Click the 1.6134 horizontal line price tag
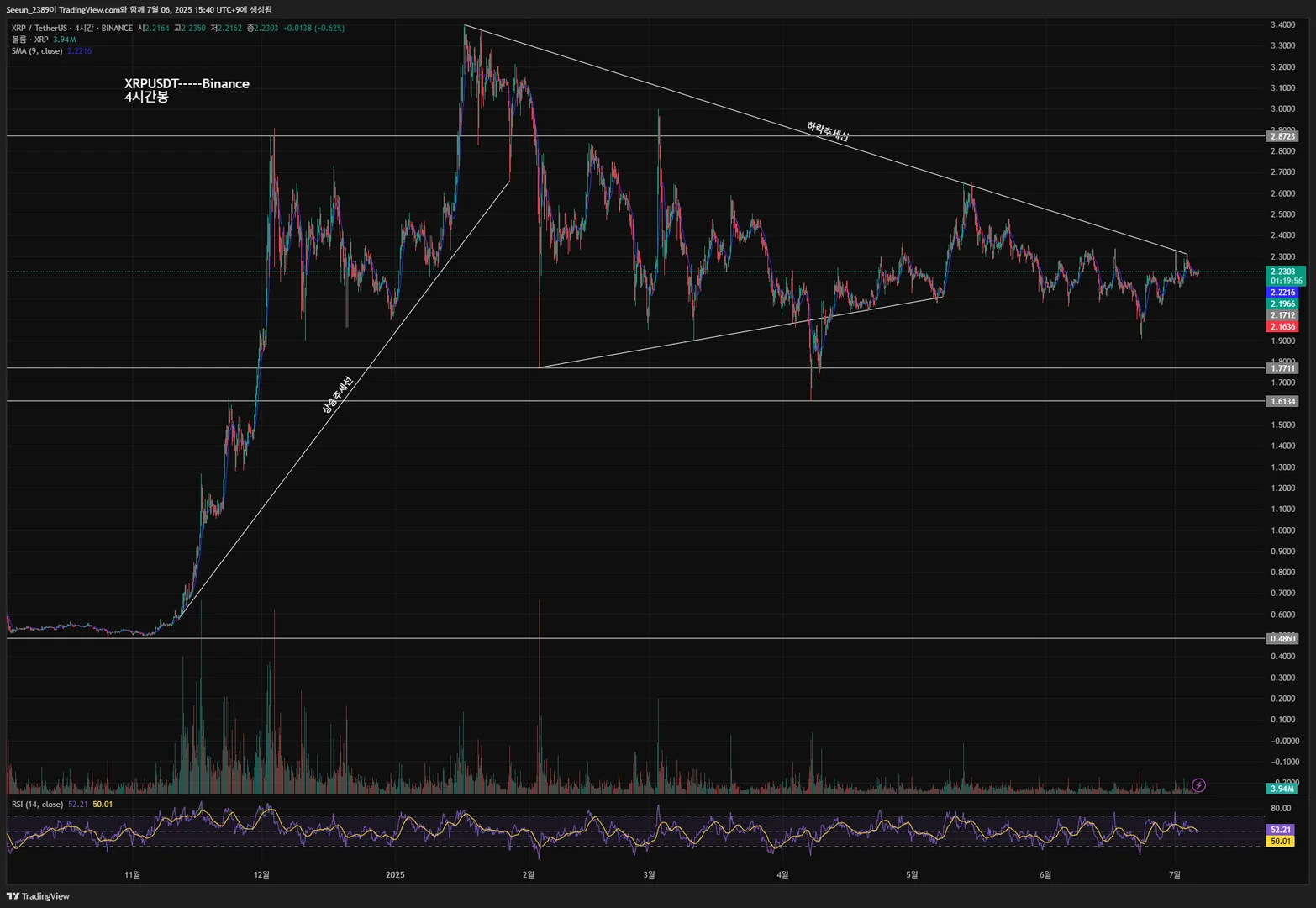 (x=1282, y=402)
